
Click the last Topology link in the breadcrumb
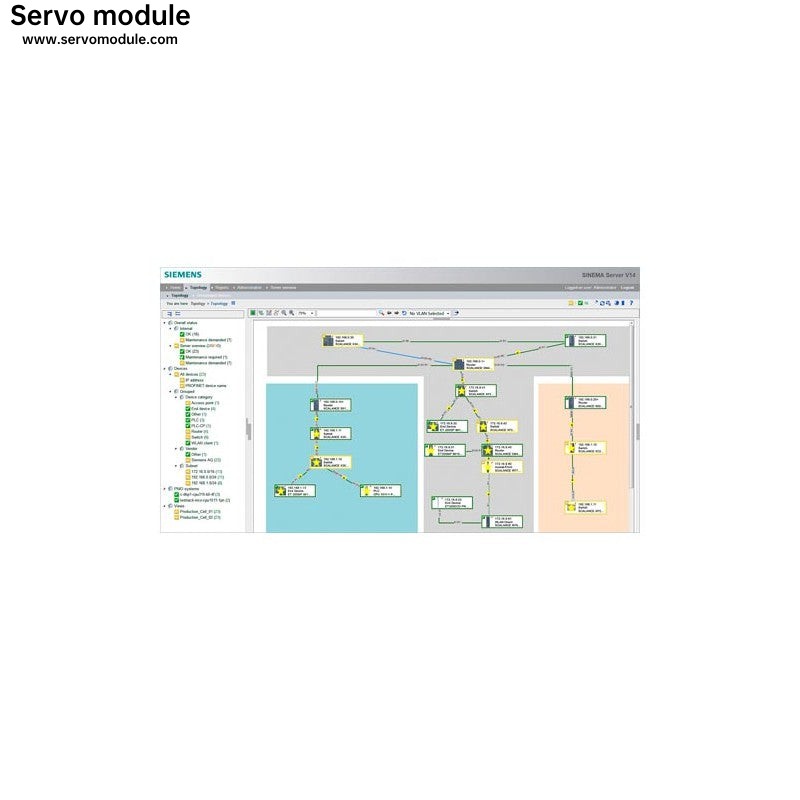[219, 304]
